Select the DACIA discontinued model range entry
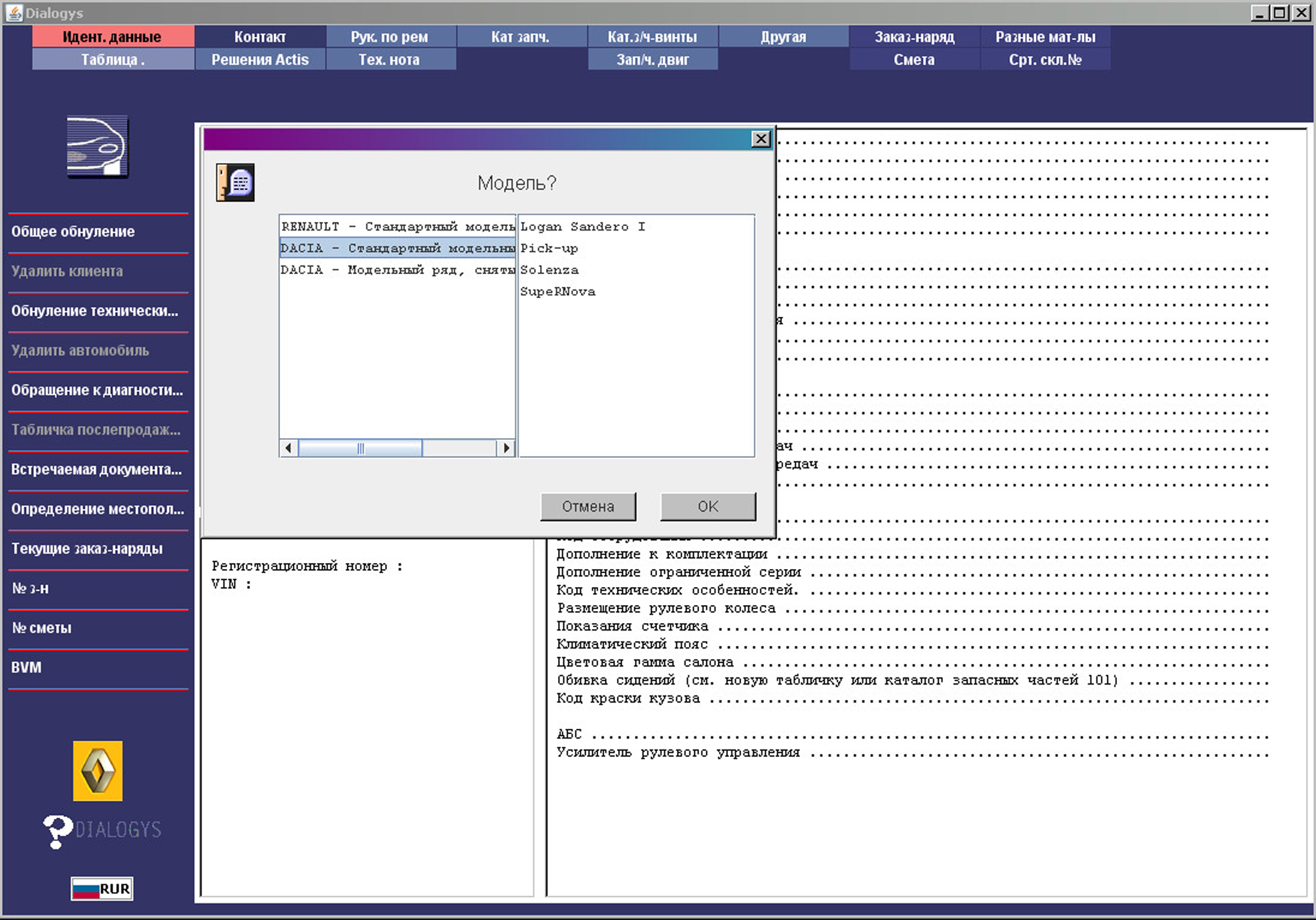 pyautogui.click(x=397, y=270)
